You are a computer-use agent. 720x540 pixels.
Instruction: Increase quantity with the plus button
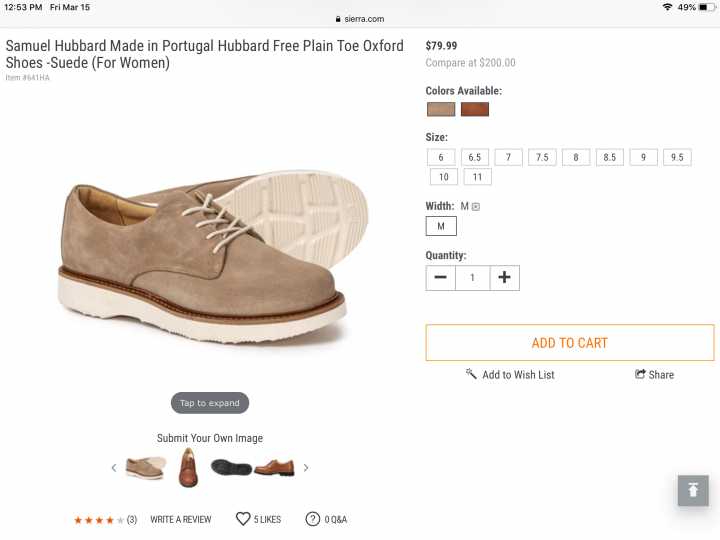tap(505, 278)
